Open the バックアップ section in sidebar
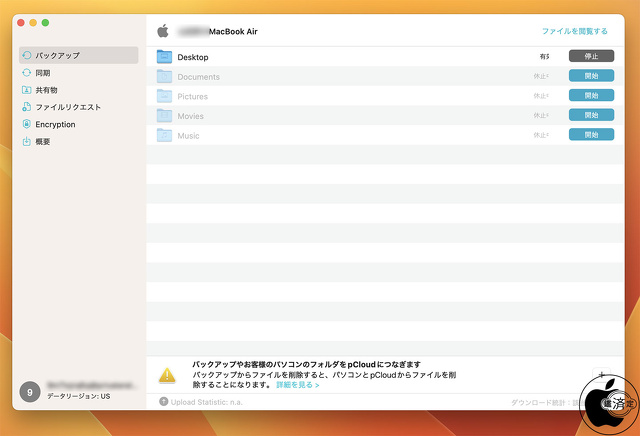This screenshot has height=436, width=640. click(78, 55)
